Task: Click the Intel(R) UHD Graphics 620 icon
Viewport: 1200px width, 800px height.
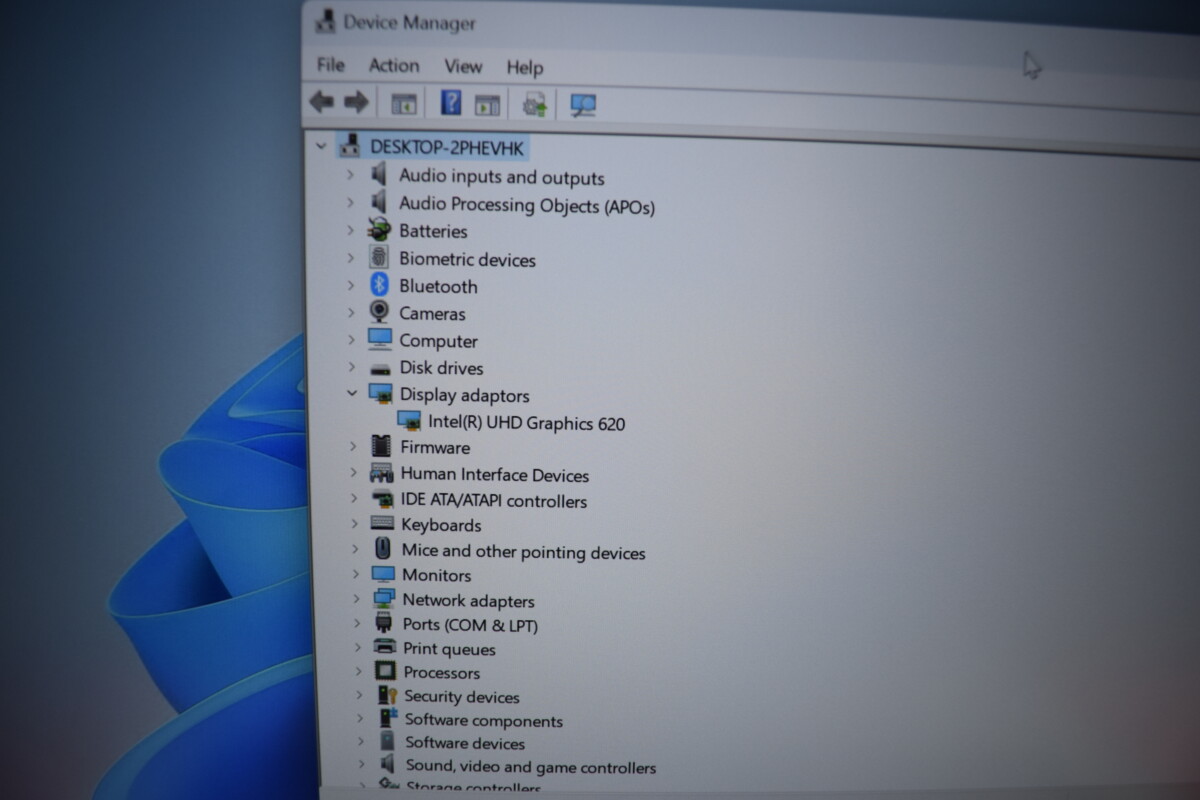Action: 409,421
